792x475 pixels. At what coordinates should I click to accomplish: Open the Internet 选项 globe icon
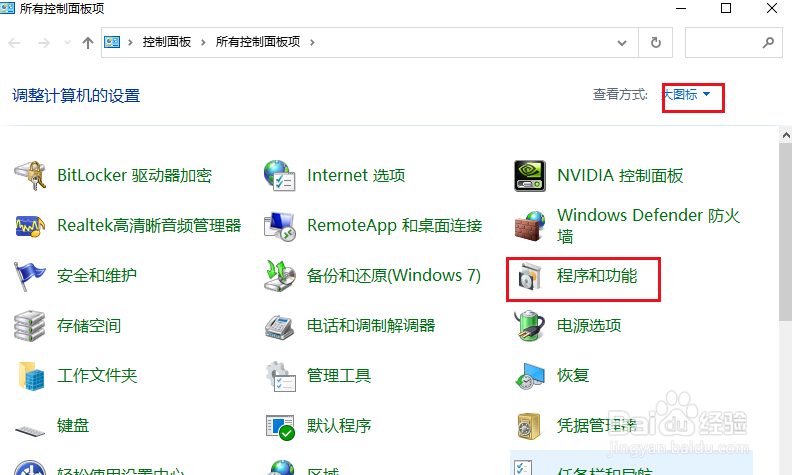click(280, 175)
